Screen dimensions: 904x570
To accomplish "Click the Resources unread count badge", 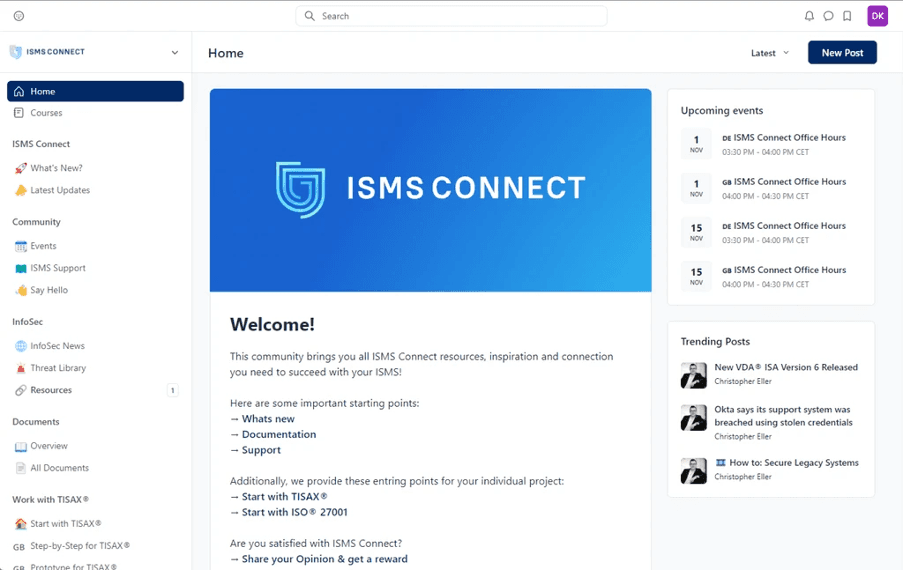I will pyautogui.click(x=172, y=390).
